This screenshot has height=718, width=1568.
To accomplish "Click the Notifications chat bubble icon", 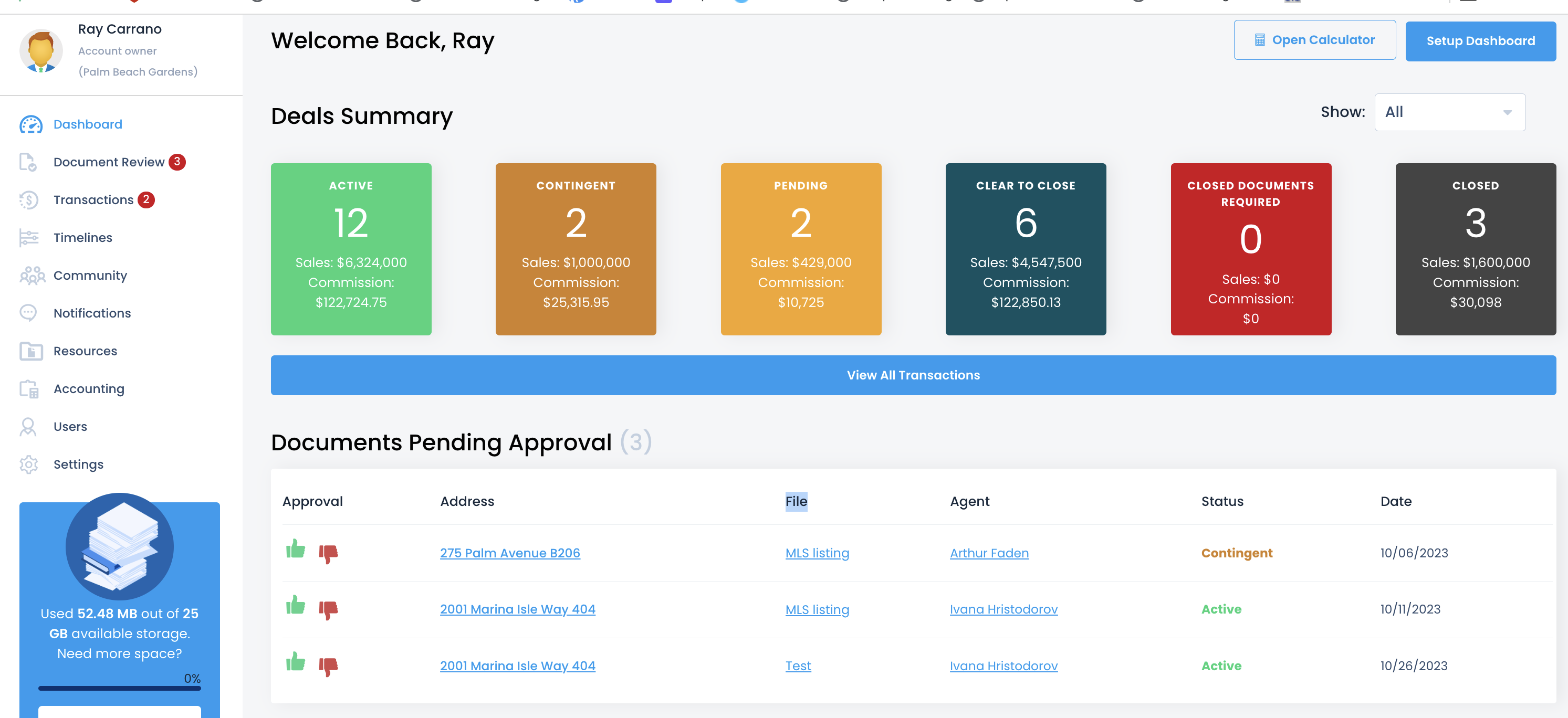I will pos(28,313).
